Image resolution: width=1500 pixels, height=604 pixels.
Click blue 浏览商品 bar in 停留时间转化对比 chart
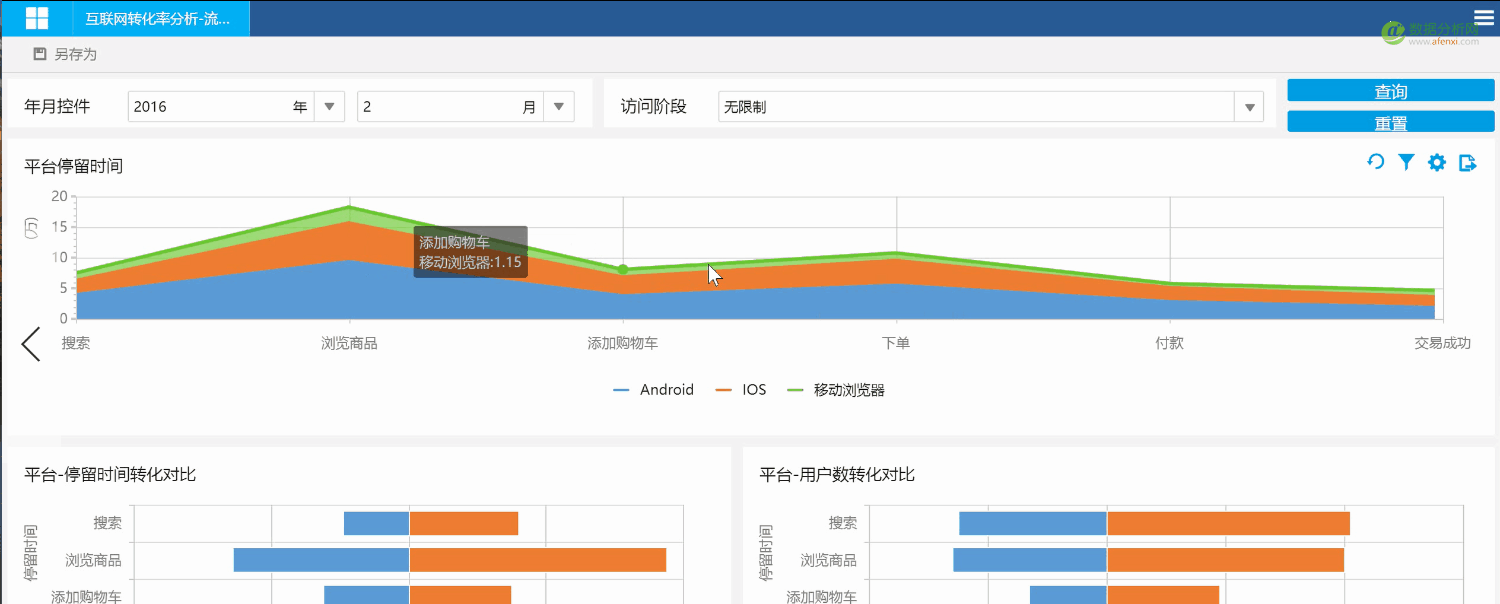pyautogui.click(x=322, y=560)
